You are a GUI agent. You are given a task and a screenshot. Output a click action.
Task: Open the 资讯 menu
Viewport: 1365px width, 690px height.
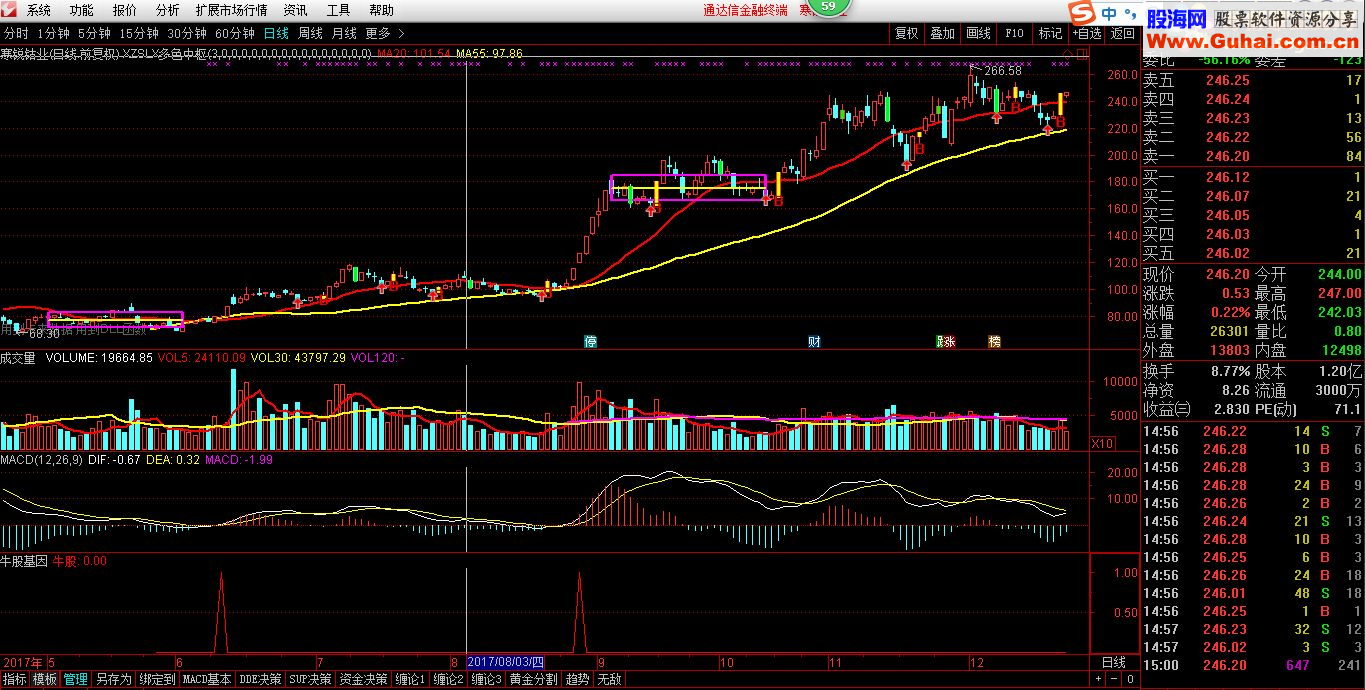295,10
